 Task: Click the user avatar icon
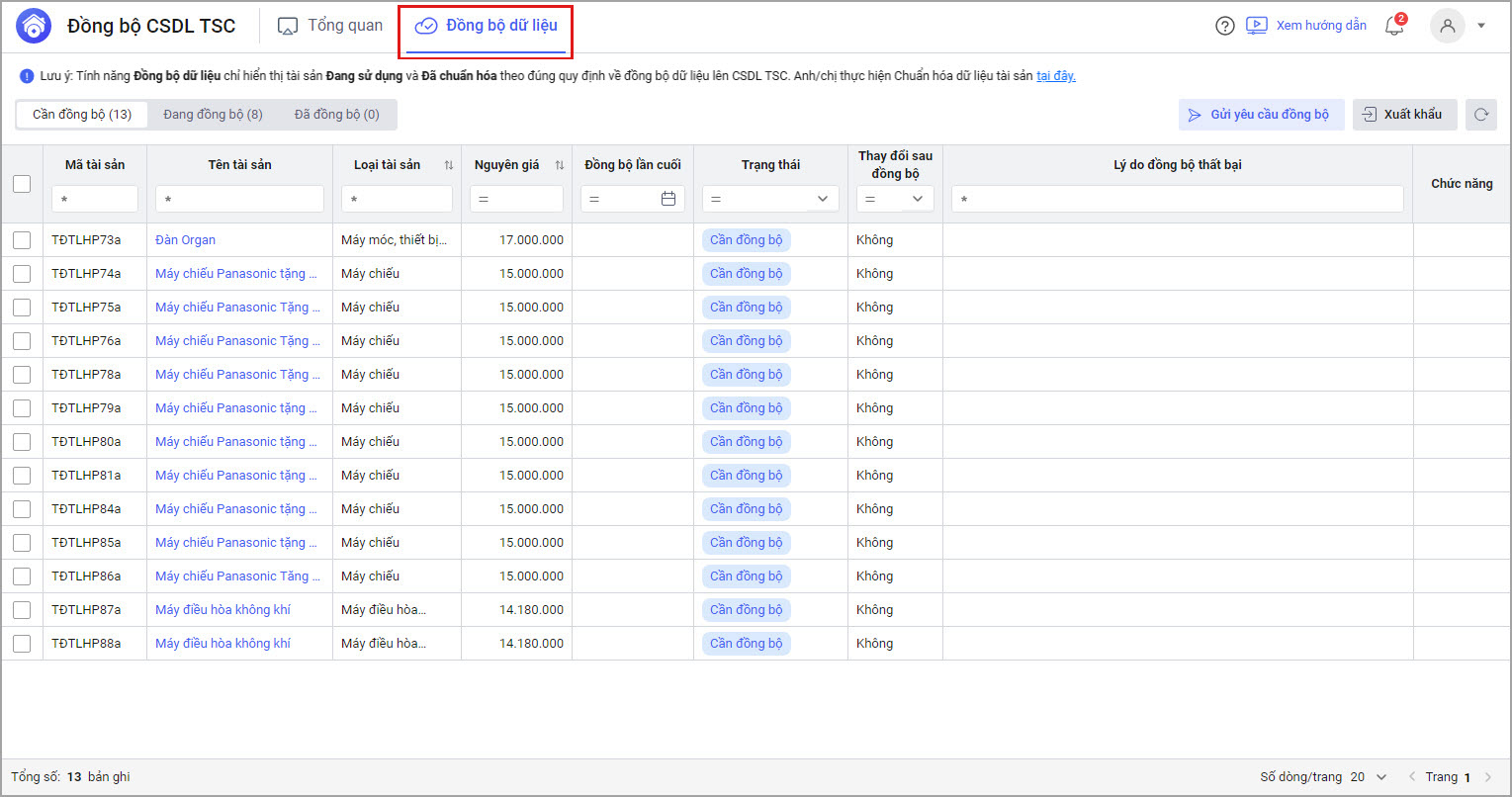[x=1447, y=26]
